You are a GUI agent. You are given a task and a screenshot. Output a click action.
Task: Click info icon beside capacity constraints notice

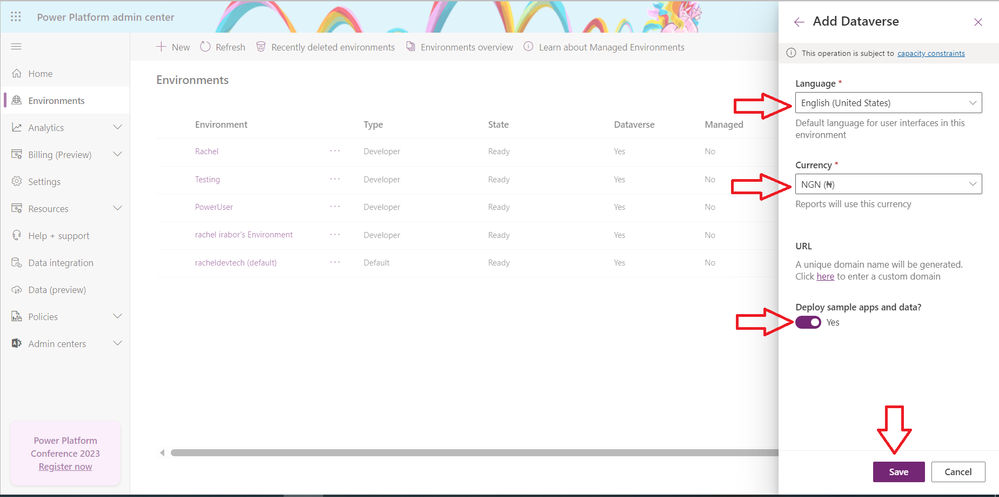click(x=791, y=53)
